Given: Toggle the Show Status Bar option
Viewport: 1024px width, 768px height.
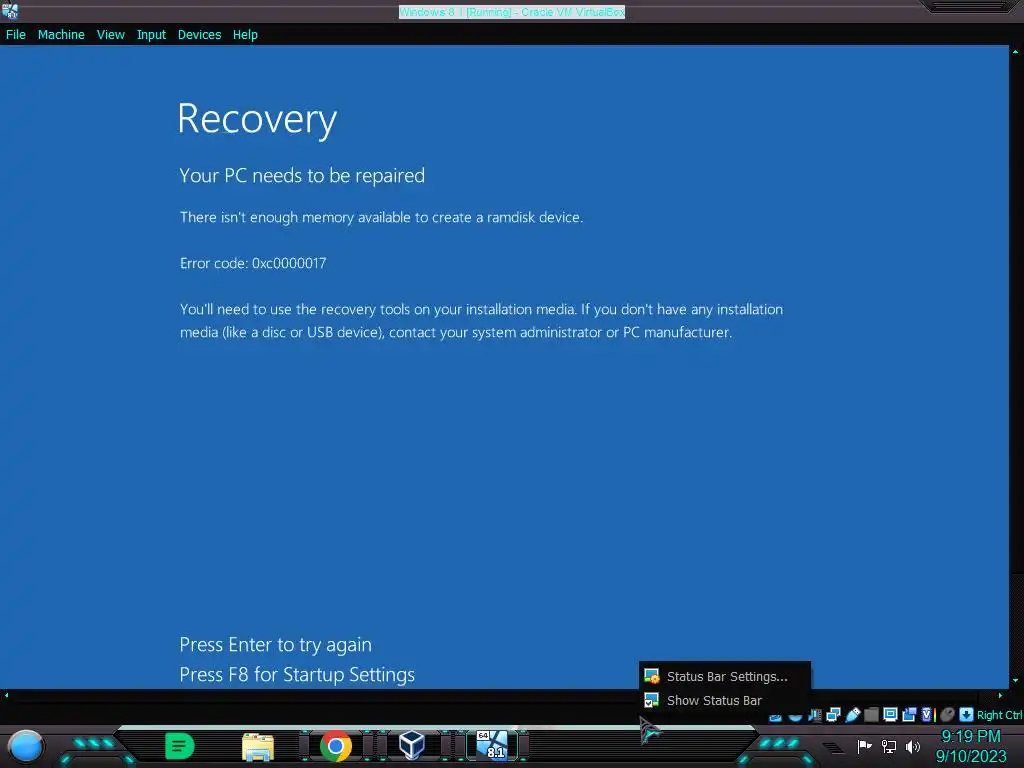Looking at the screenshot, I should tap(725, 701).
